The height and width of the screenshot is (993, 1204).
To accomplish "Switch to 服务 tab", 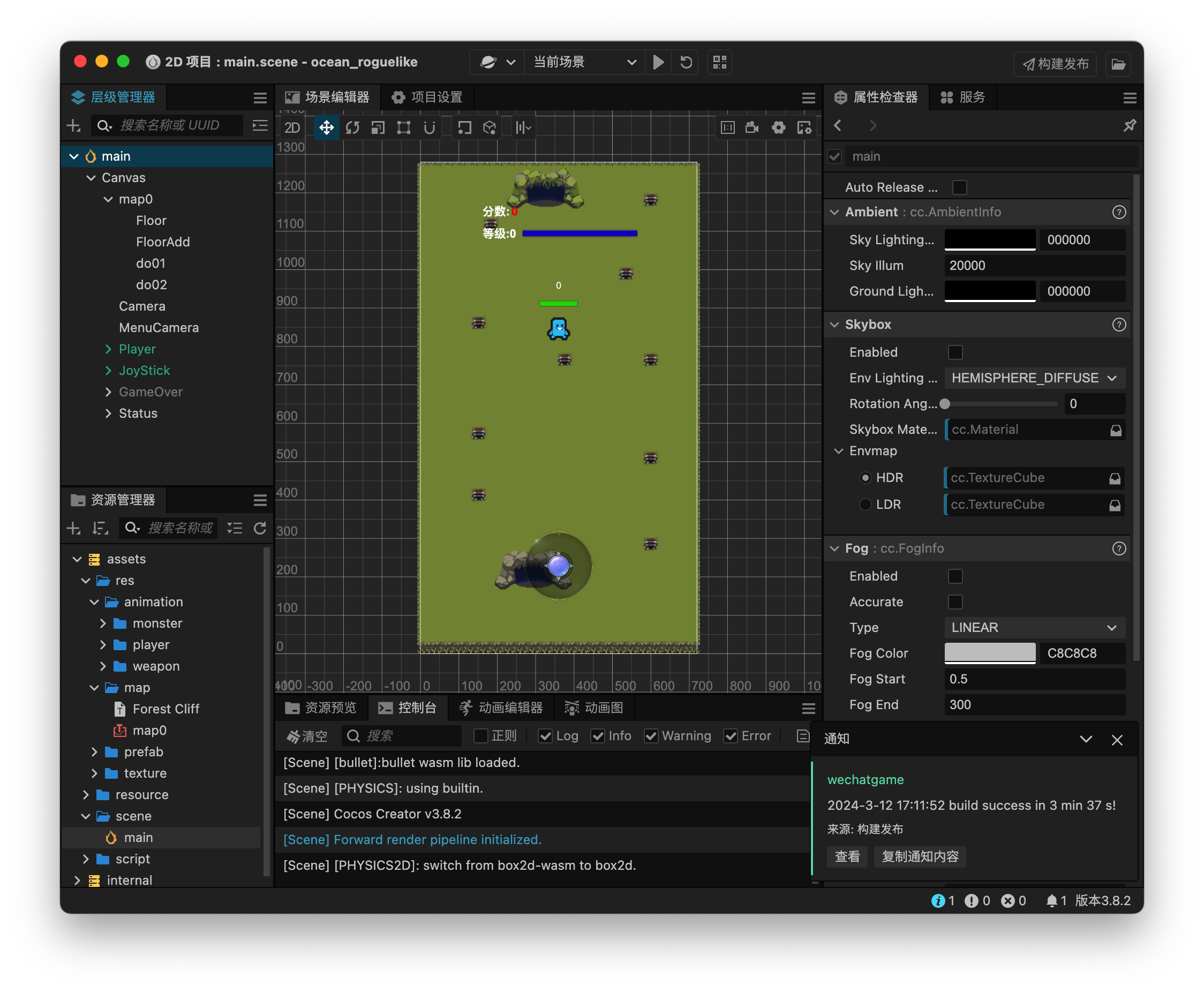I will coord(962,98).
